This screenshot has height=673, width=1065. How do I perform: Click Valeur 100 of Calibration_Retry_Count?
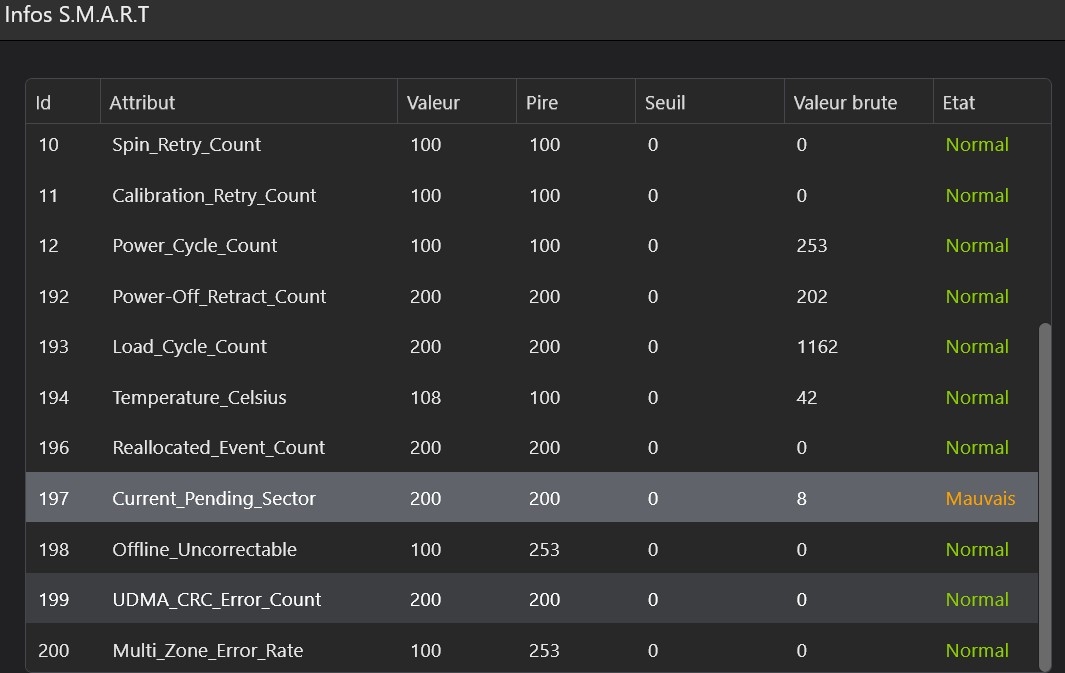(x=426, y=196)
